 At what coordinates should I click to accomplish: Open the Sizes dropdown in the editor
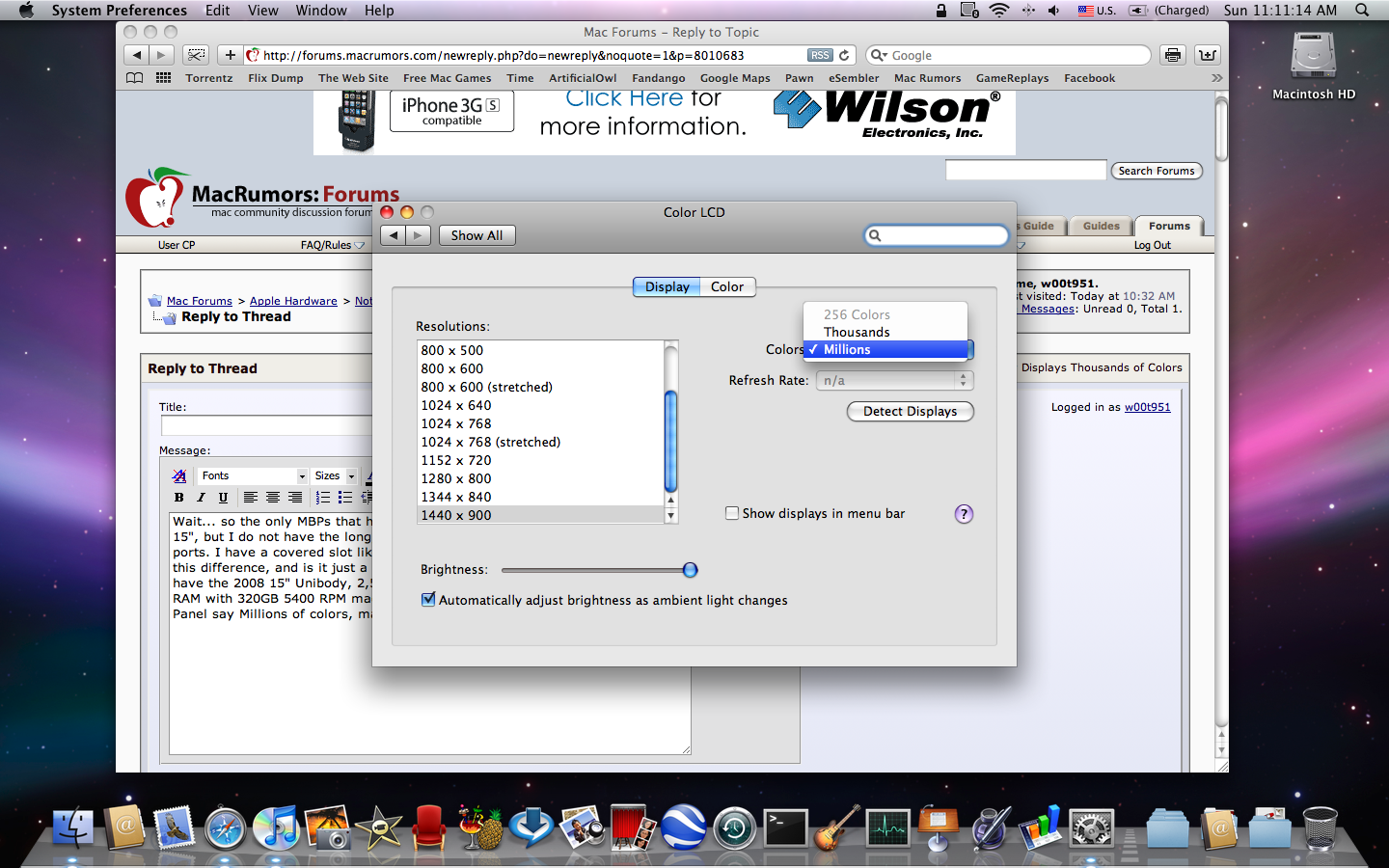pyautogui.click(x=335, y=475)
